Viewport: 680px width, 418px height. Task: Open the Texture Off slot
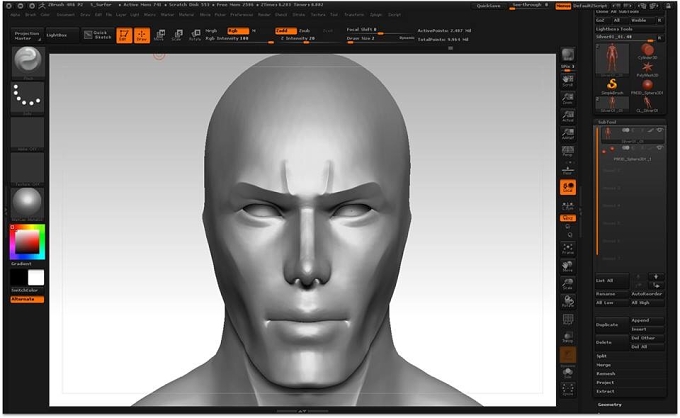(28, 169)
